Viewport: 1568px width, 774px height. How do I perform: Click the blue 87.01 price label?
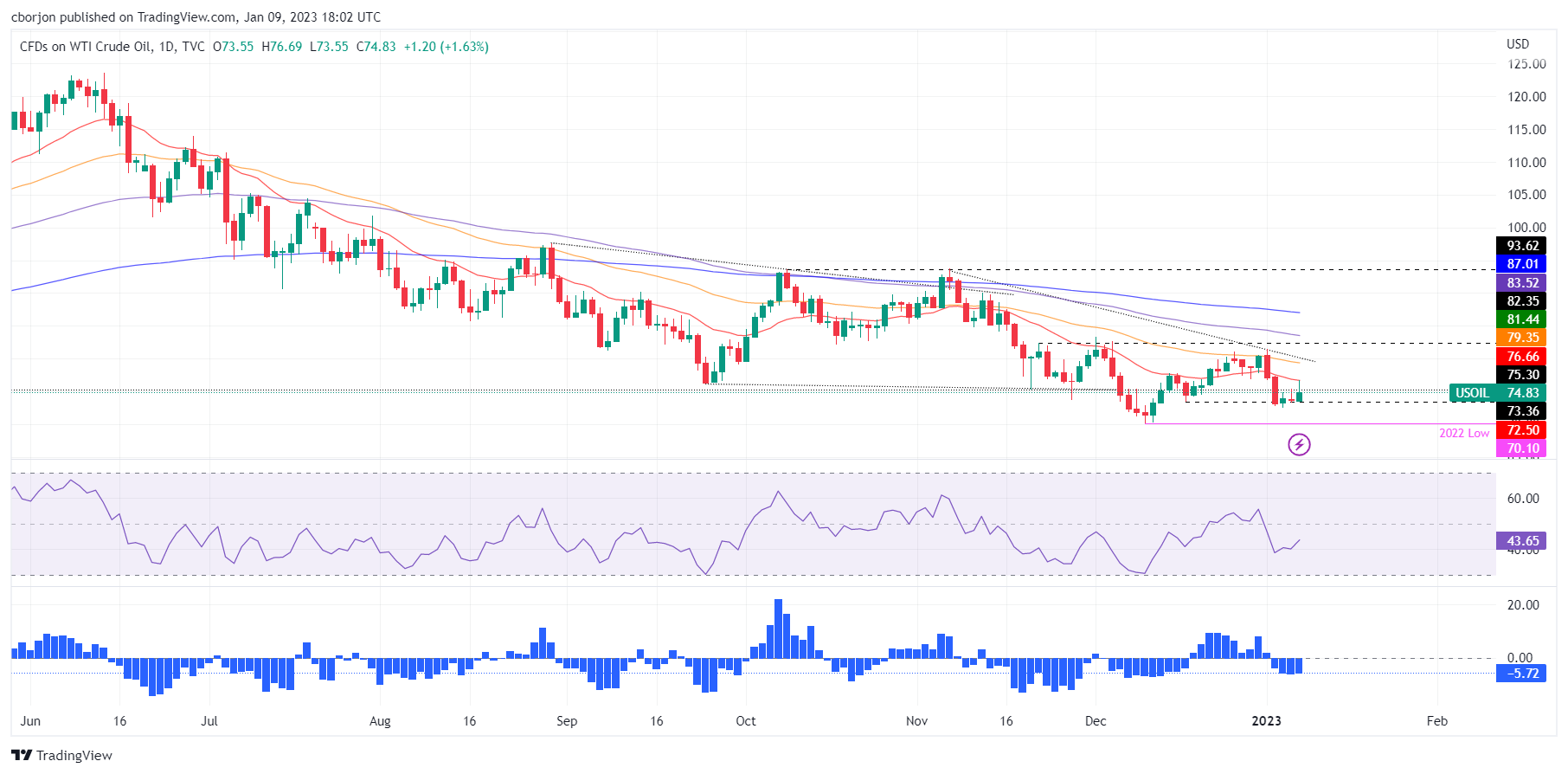[x=1522, y=264]
